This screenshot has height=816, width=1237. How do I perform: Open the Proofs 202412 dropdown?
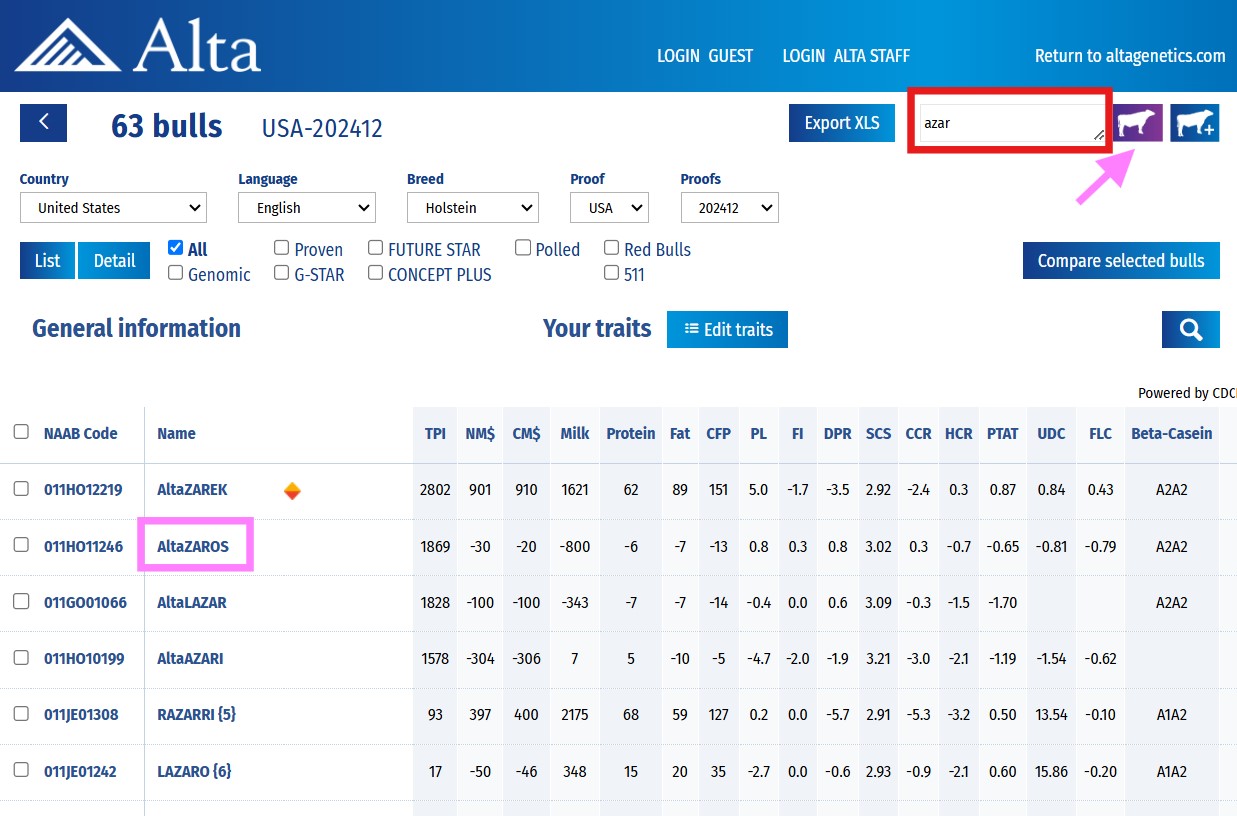[x=730, y=208]
